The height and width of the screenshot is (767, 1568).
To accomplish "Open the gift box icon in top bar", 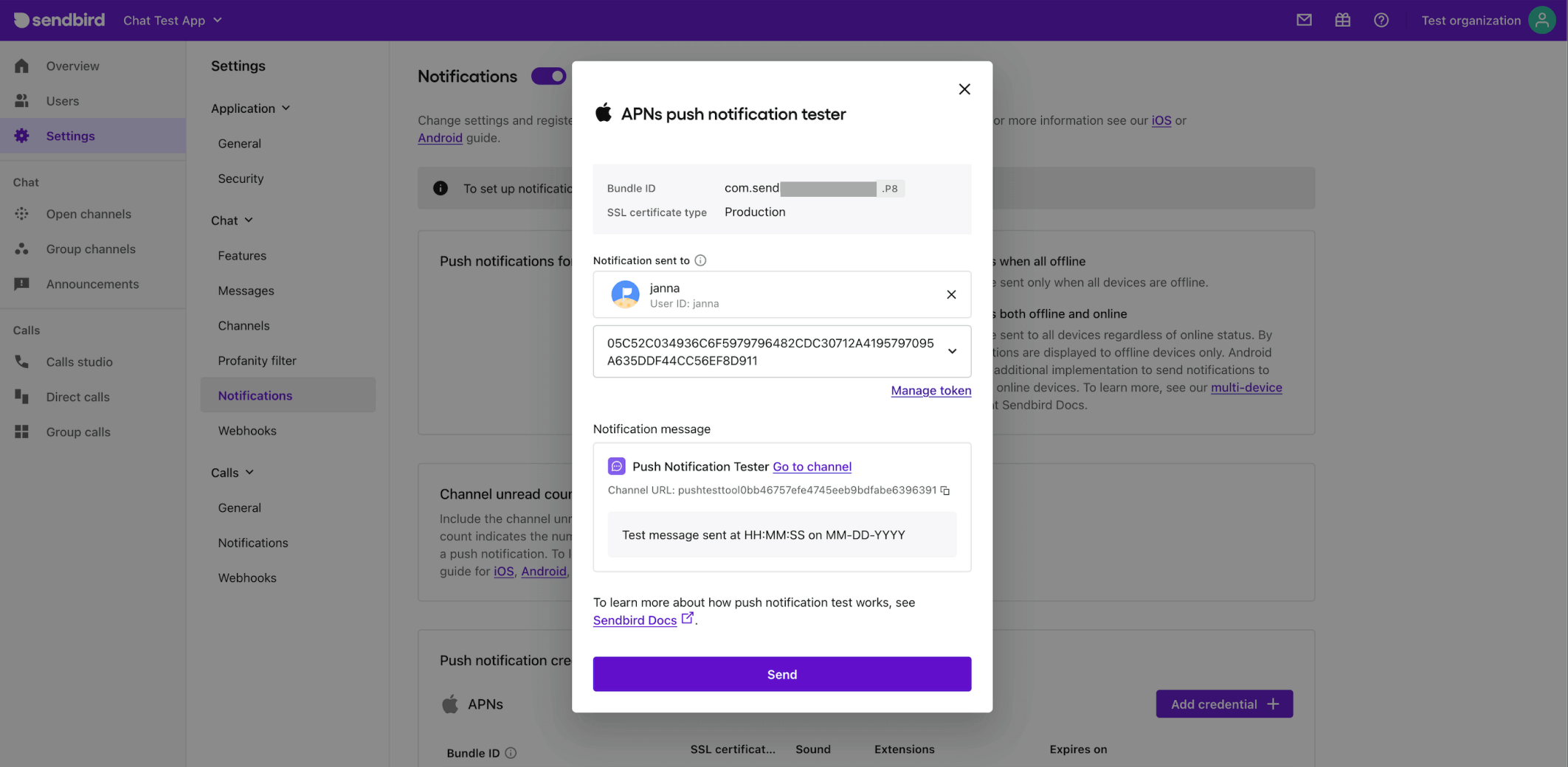I will pyautogui.click(x=1342, y=20).
